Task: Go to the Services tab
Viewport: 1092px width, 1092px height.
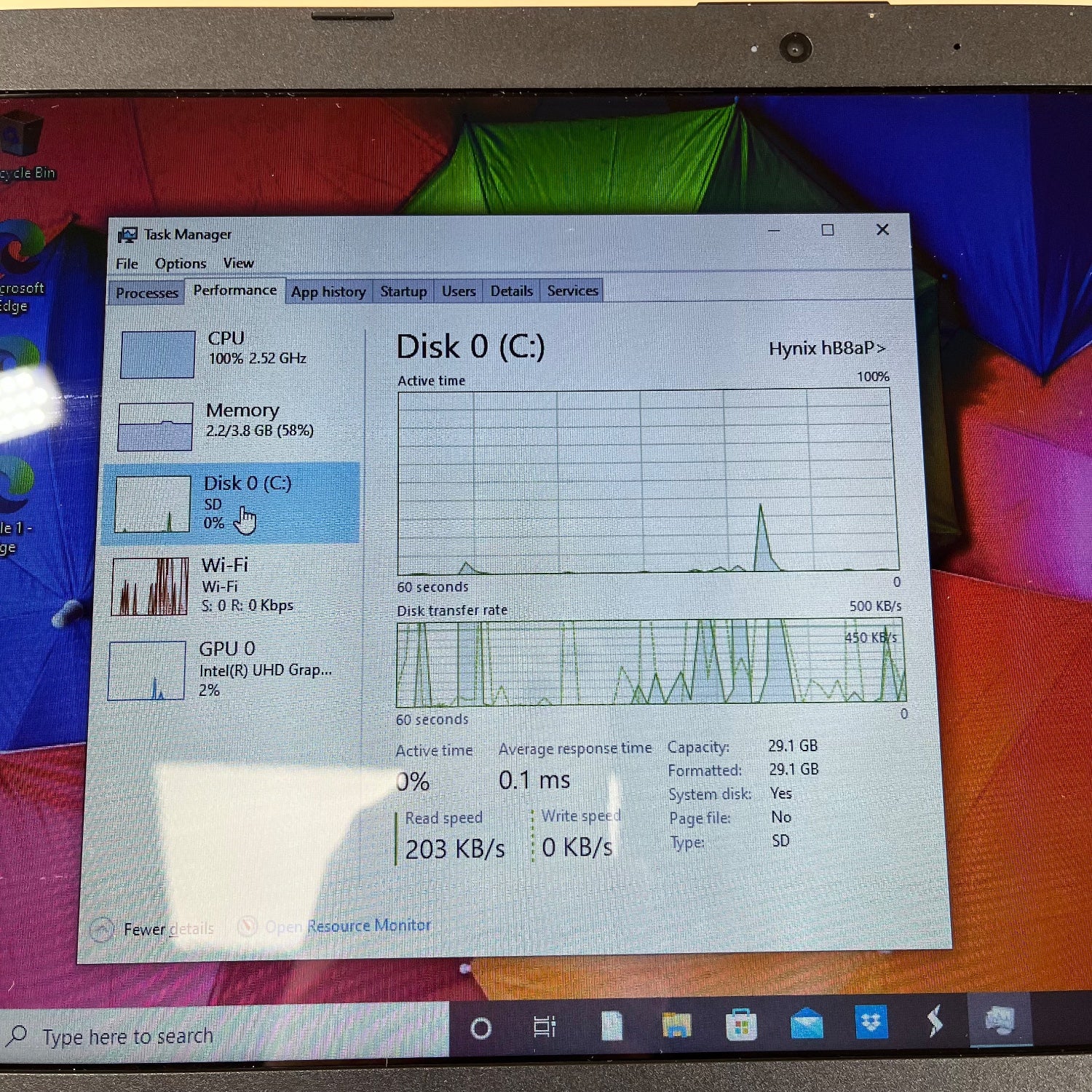Action: click(x=572, y=290)
